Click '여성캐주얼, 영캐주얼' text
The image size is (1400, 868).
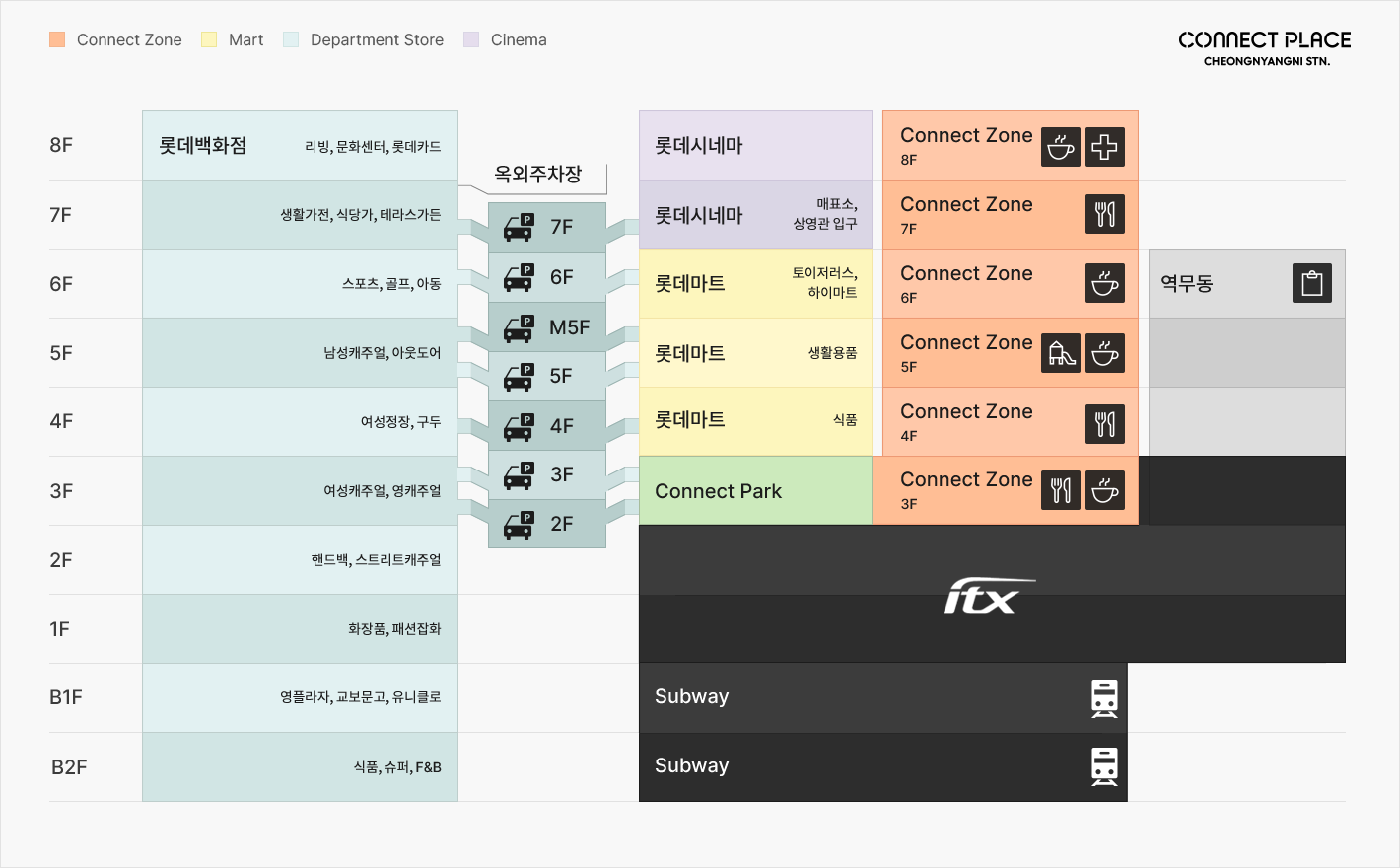(383, 491)
